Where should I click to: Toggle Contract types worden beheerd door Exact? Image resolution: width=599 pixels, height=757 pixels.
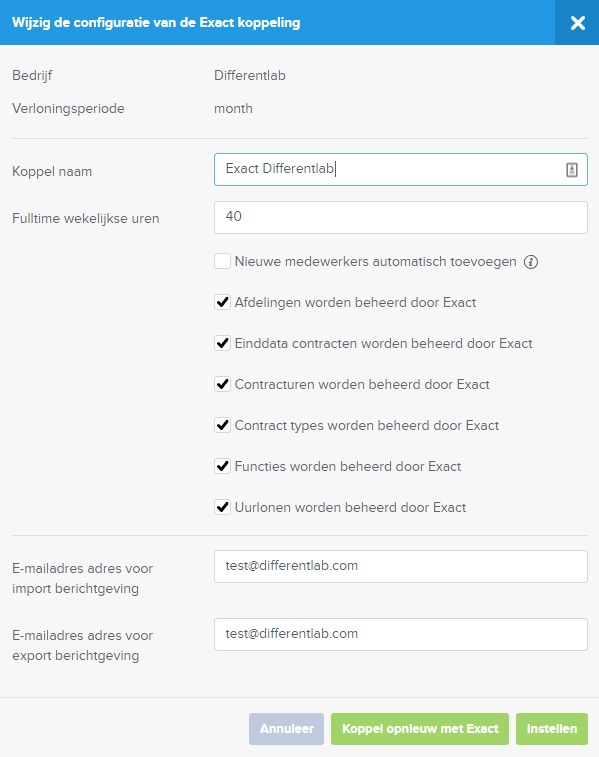click(x=222, y=425)
